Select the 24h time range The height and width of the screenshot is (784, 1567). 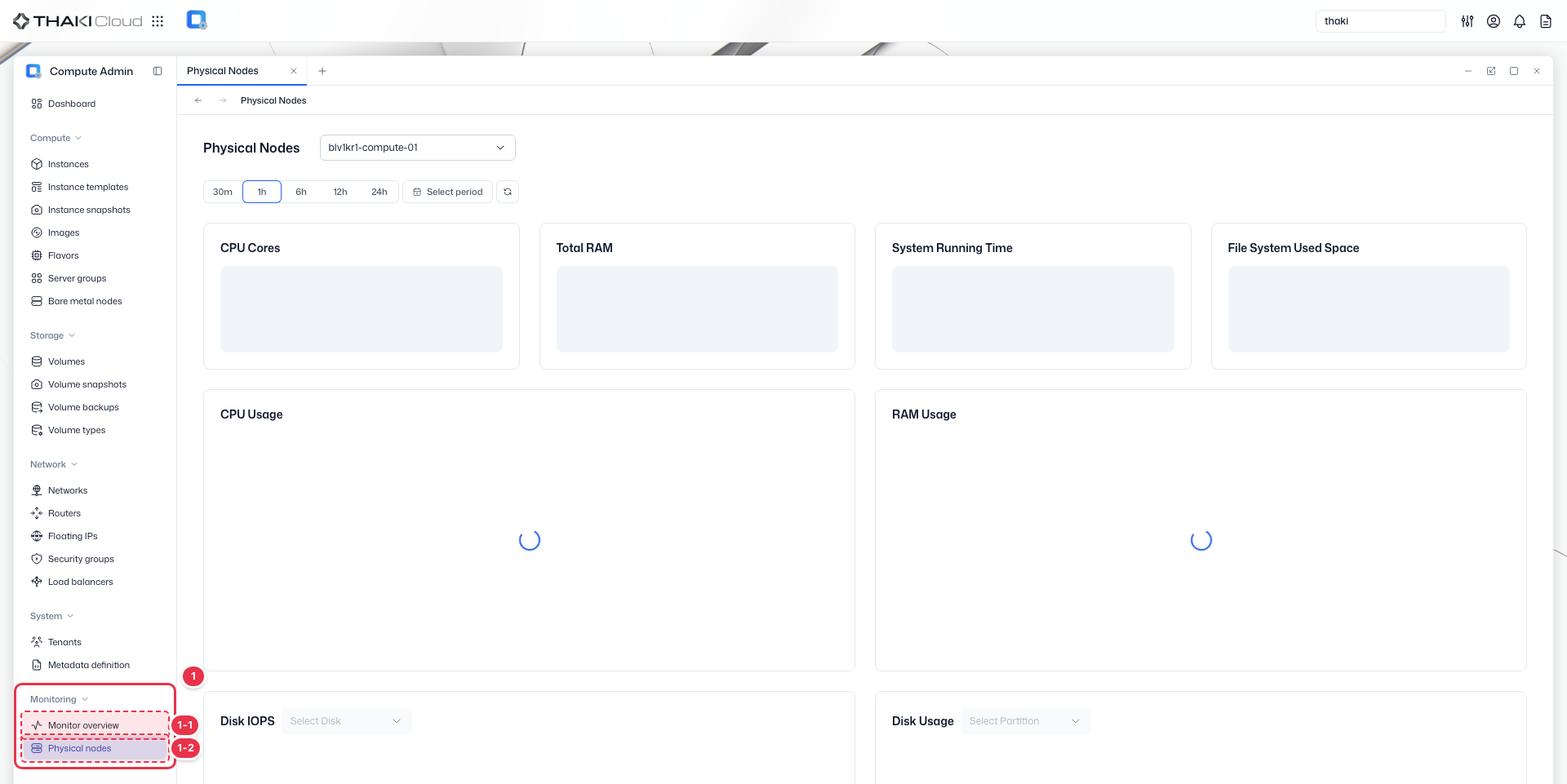point(380,192)
